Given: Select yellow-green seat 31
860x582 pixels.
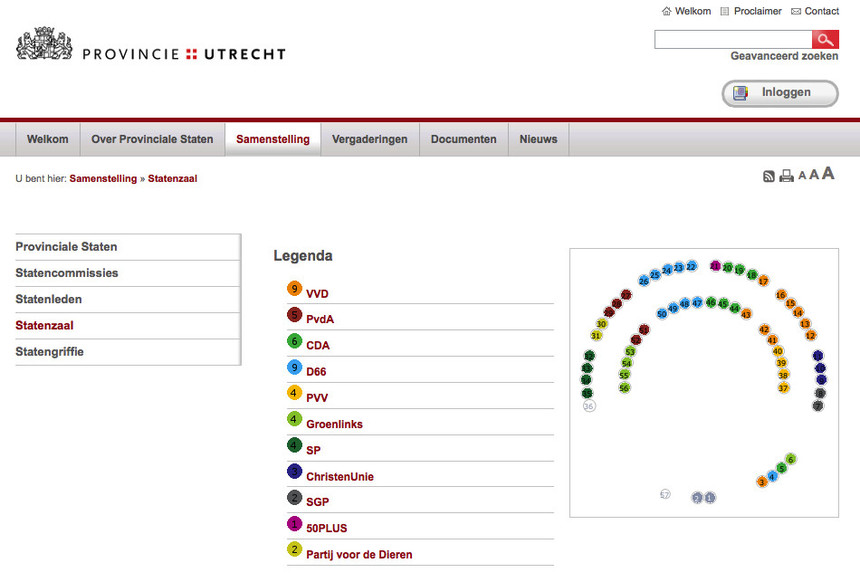Looking at the screenshot, I should 596,335.
